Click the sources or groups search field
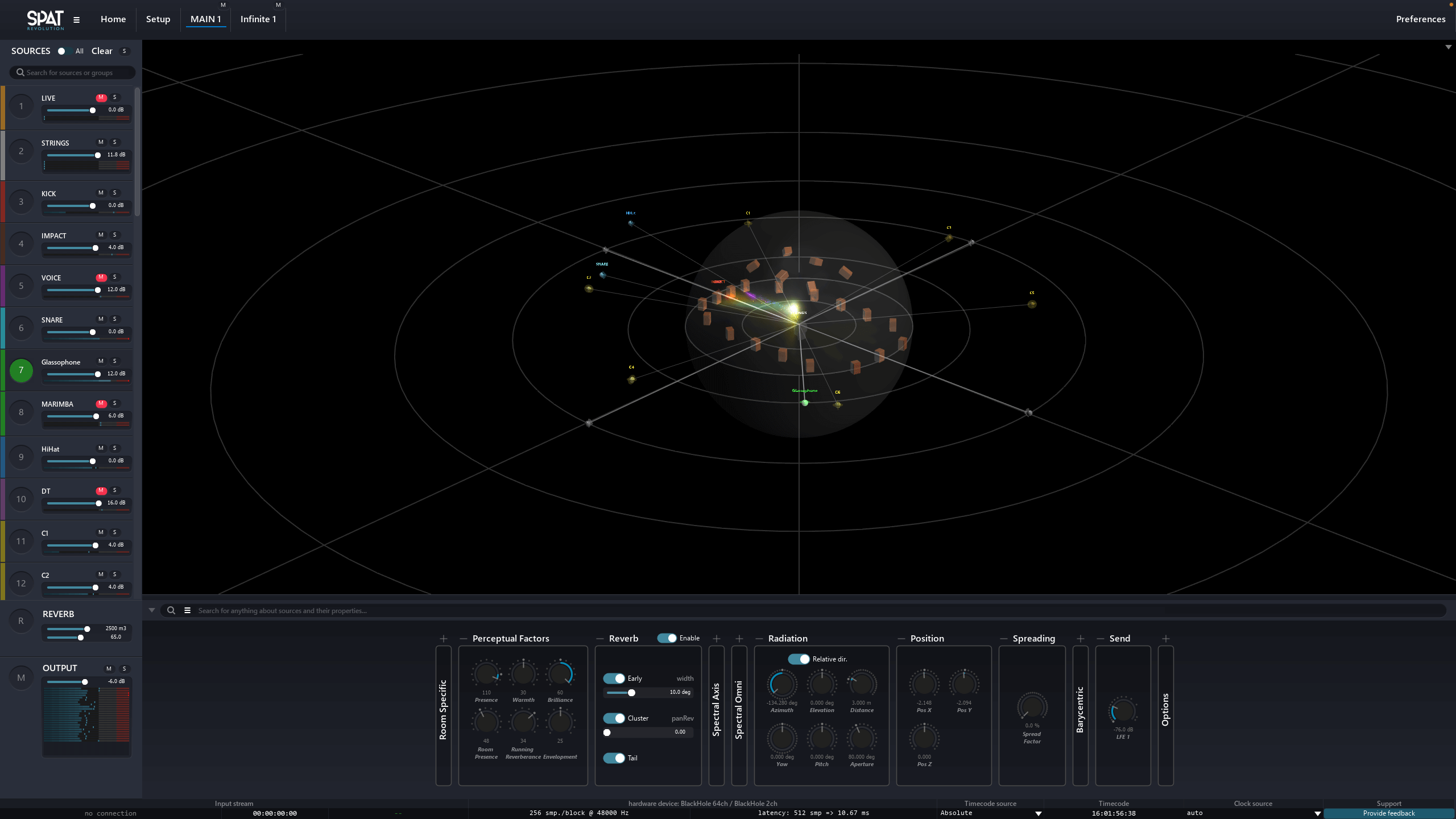This screenshot has width=1456, height=819. 73,73
